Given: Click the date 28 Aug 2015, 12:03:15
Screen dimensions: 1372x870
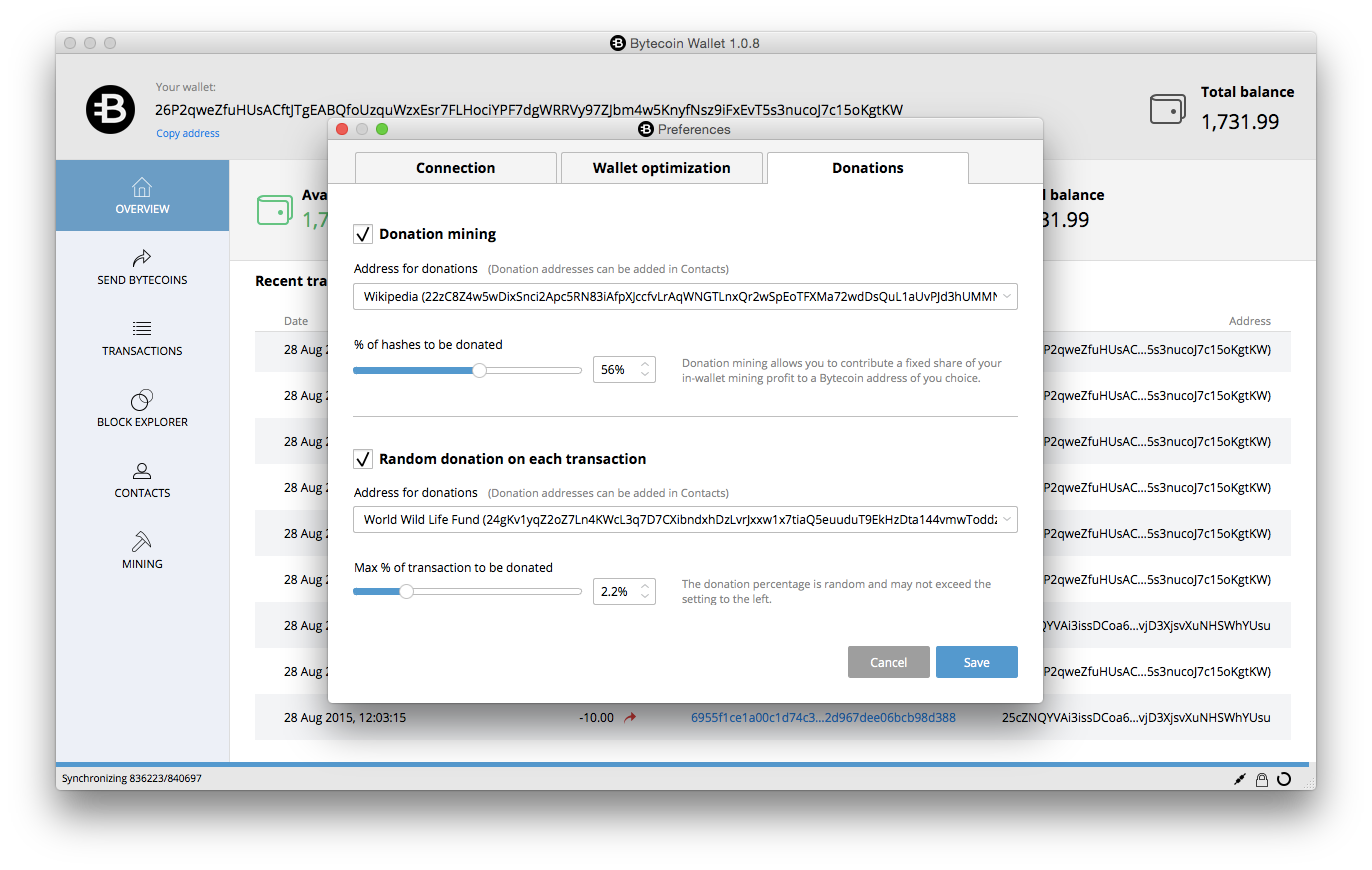Looking at the screenshot, I should pyautogui.click(x=345, y=717).
